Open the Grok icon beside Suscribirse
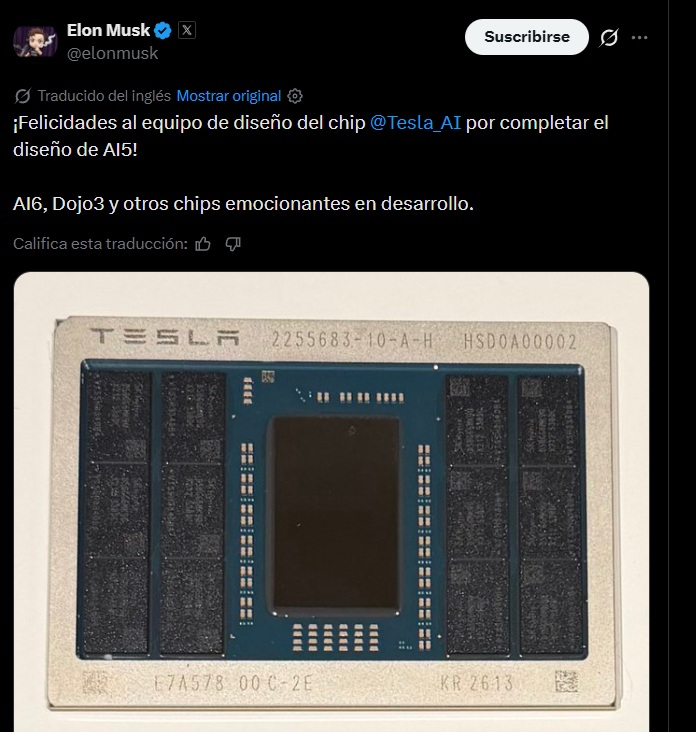Image resolution: width=696 pixels, height=732 pixels. [x=608, y=38]
